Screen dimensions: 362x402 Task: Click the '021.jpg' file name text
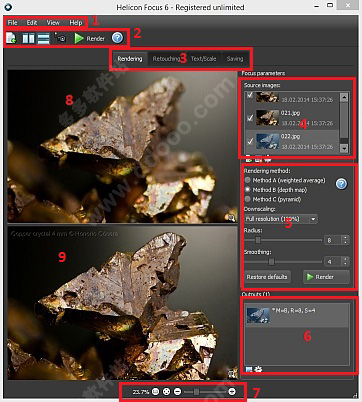(x=290, y=113)
